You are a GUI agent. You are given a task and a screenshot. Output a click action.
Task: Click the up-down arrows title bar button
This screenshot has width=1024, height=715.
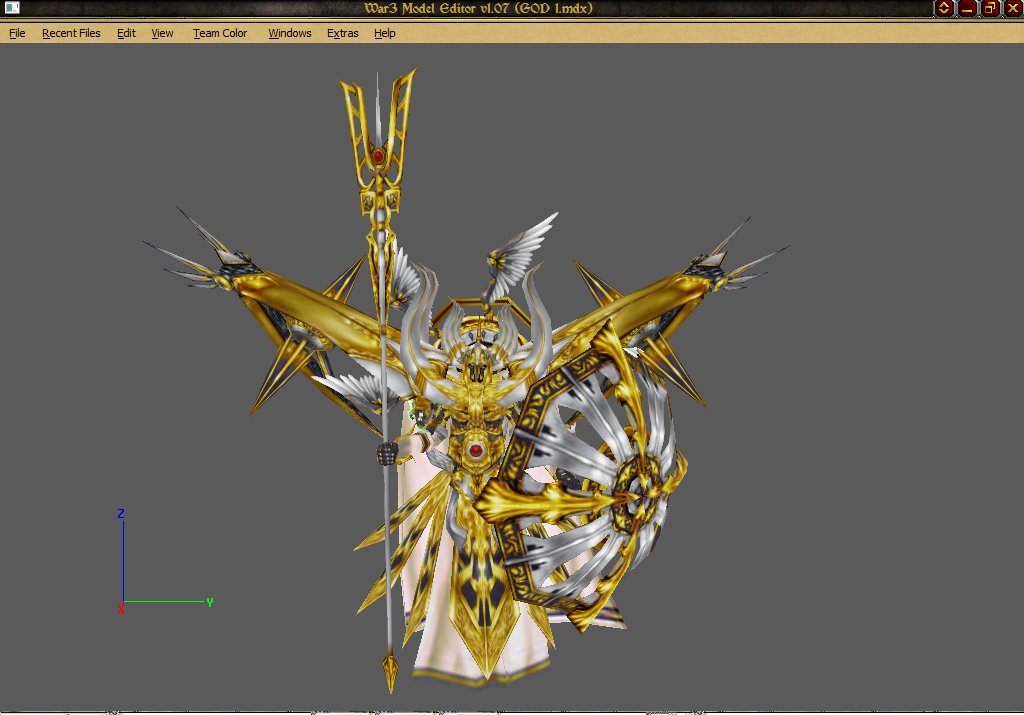coord(944,8)
